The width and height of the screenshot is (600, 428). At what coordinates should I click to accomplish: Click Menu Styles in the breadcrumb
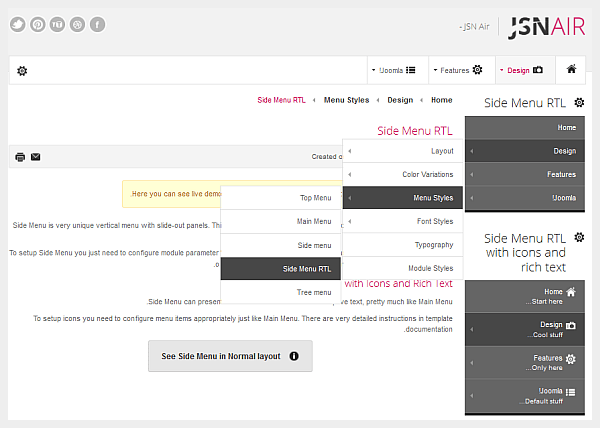[346, 100]
